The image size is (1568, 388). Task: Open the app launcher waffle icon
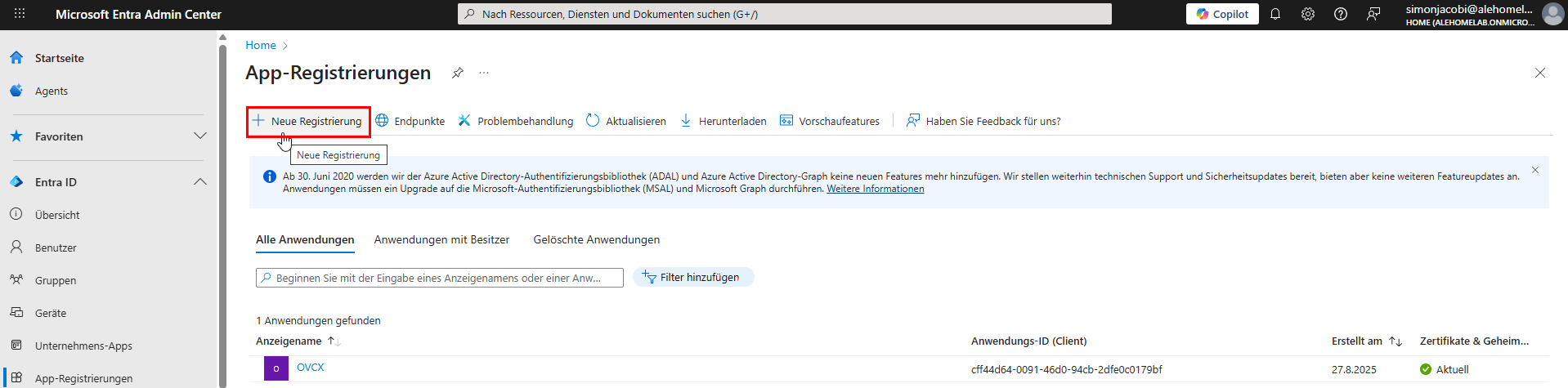click(20, 14)
